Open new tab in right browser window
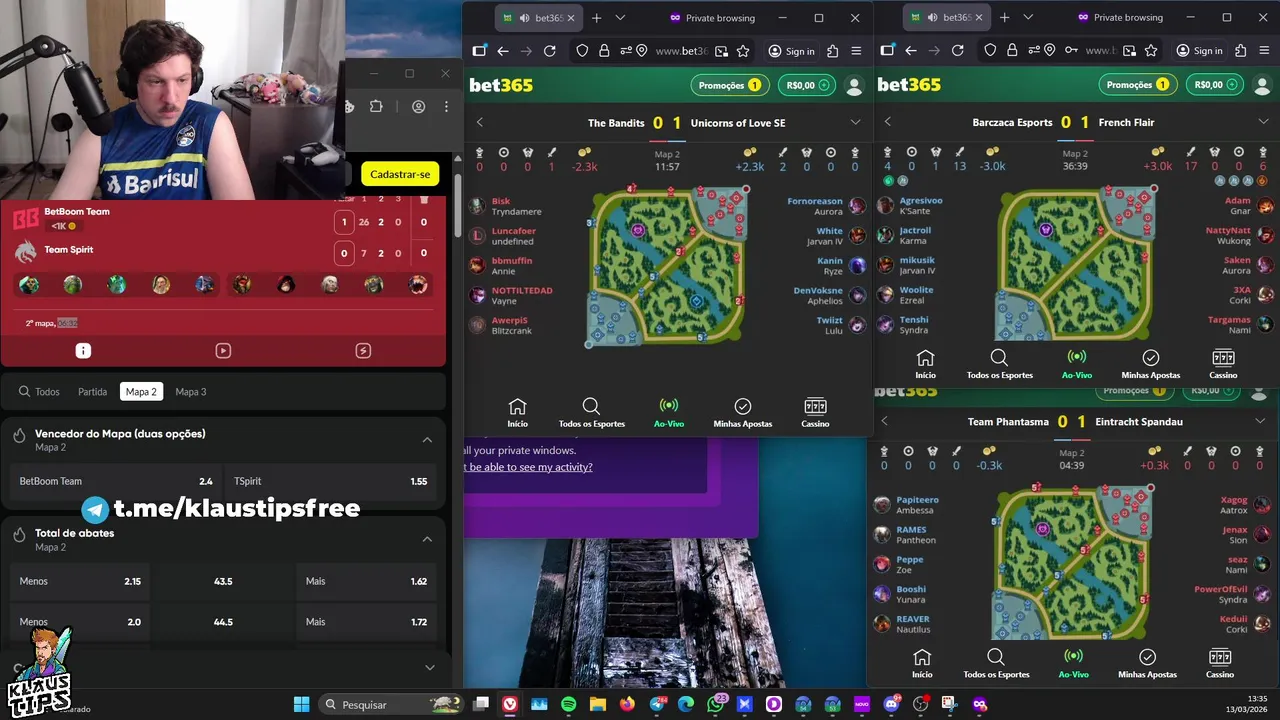Screen dimensions: 1280x720 (x=1005, y=18)
